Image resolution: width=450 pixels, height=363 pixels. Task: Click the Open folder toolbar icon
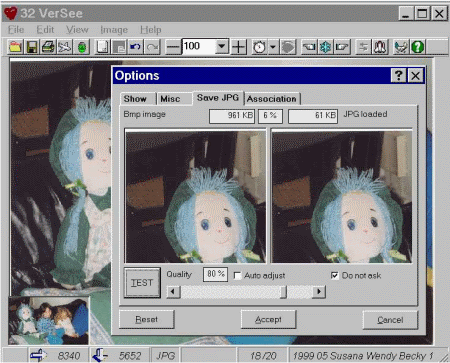(15, 47)
